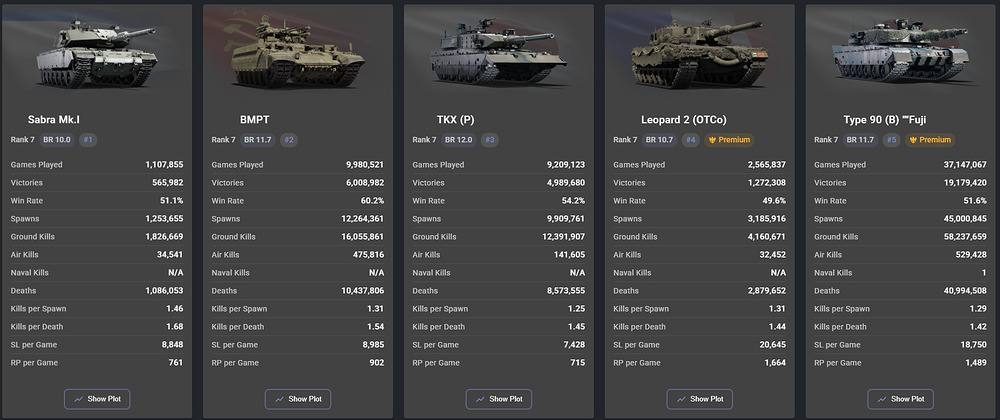Click the BR 10.0 tag on Sabra Mk.I

tap(57, 140)
